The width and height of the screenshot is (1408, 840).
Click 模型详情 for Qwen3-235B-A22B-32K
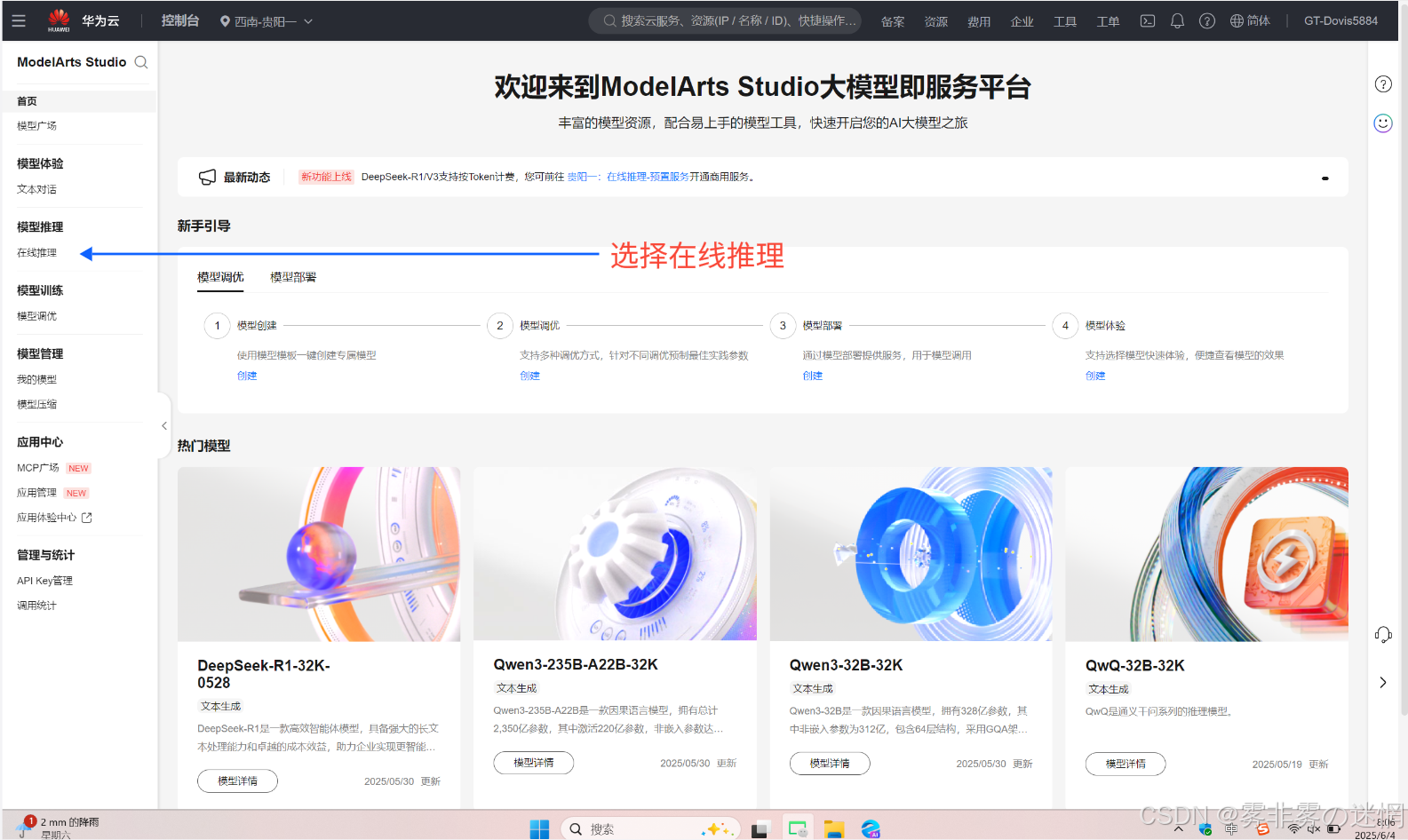[x=534, y=763]
